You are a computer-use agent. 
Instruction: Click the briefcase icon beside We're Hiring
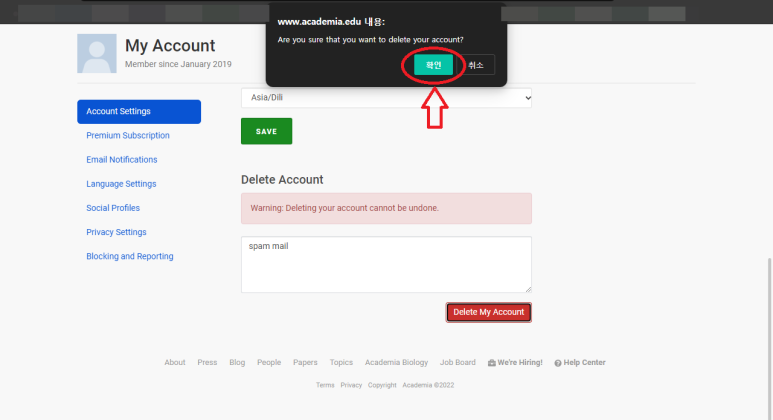click(492, 363)
